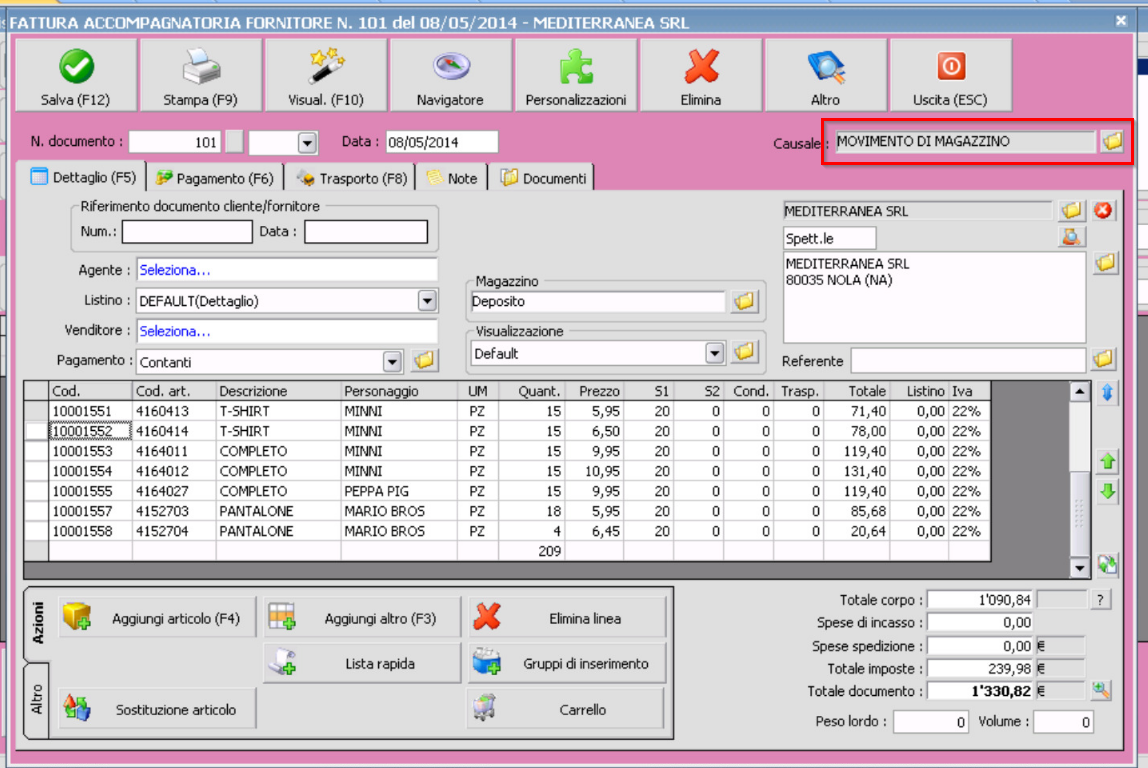Click the Riferimento Num. input field
Image resolution: width=1148 pixels, height=768 pixels.
(x=187, y=231)
